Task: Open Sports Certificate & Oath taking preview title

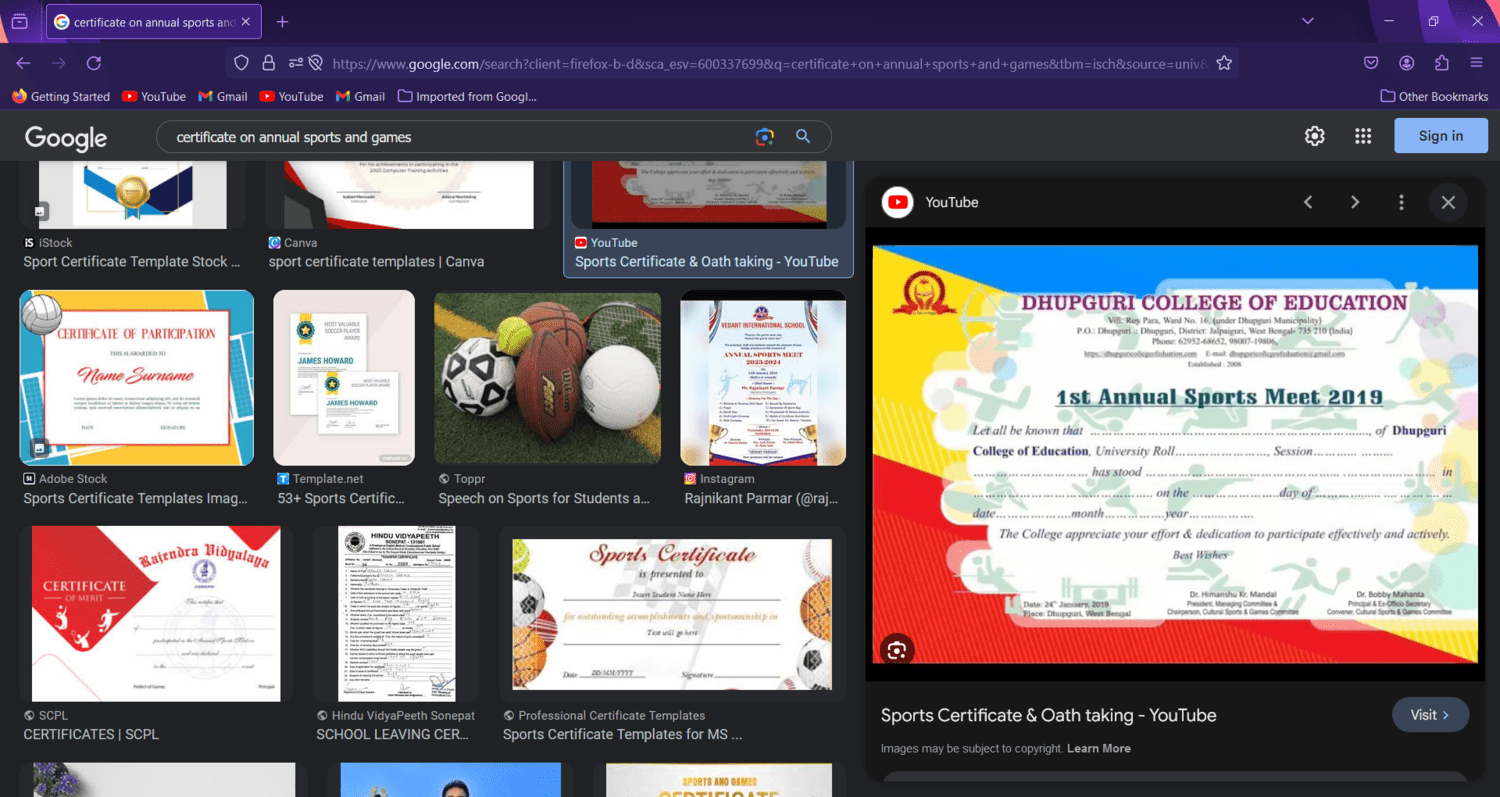Action: (x=1049, y=715)
